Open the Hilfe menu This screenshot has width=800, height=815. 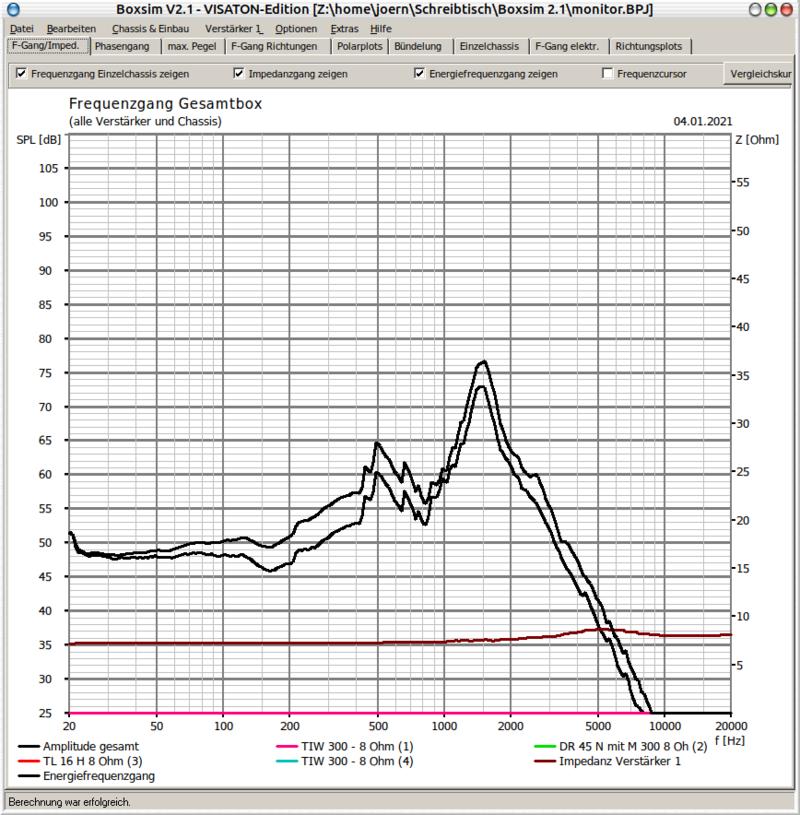[381, 29]
